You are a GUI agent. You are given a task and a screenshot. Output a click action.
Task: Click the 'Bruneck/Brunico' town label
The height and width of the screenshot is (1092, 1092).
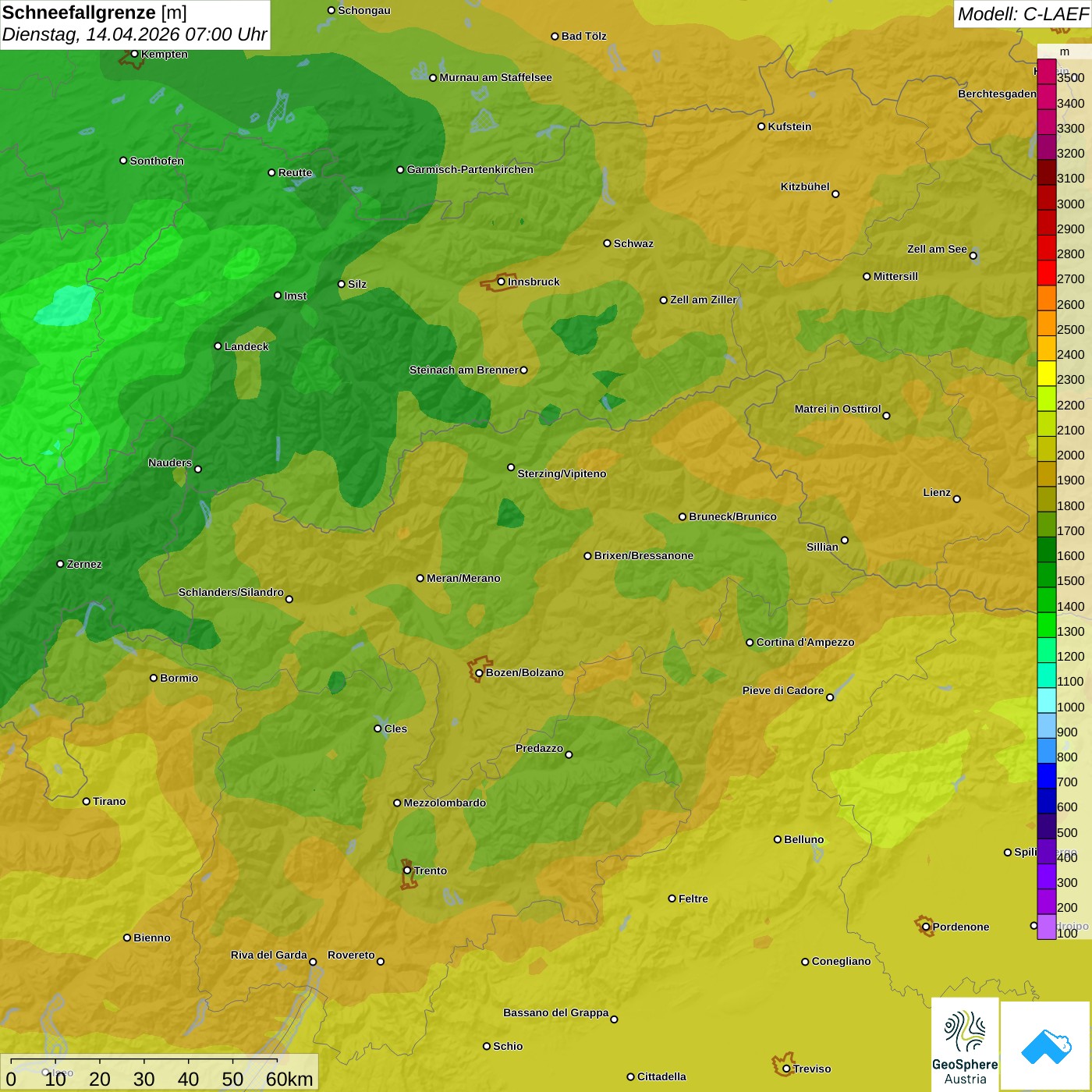click(732, 516)
